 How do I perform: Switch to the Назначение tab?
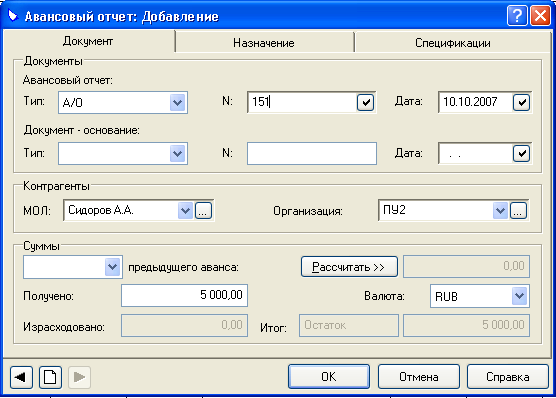pos(264,43)
